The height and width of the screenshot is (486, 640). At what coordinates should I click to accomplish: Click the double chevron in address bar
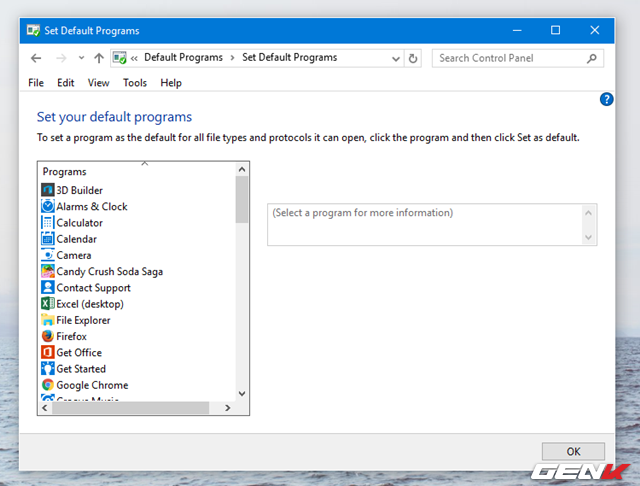[134, 58]
